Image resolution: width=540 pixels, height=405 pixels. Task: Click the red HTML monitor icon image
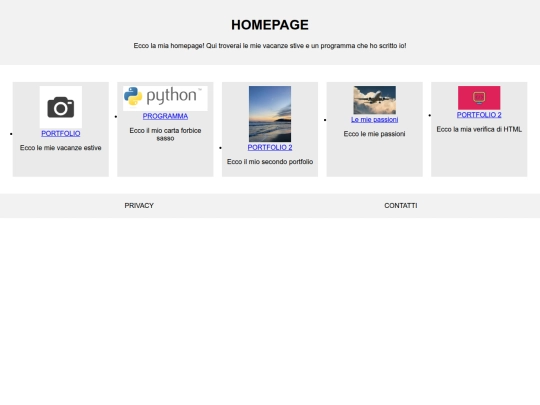[x=479, y=98]
